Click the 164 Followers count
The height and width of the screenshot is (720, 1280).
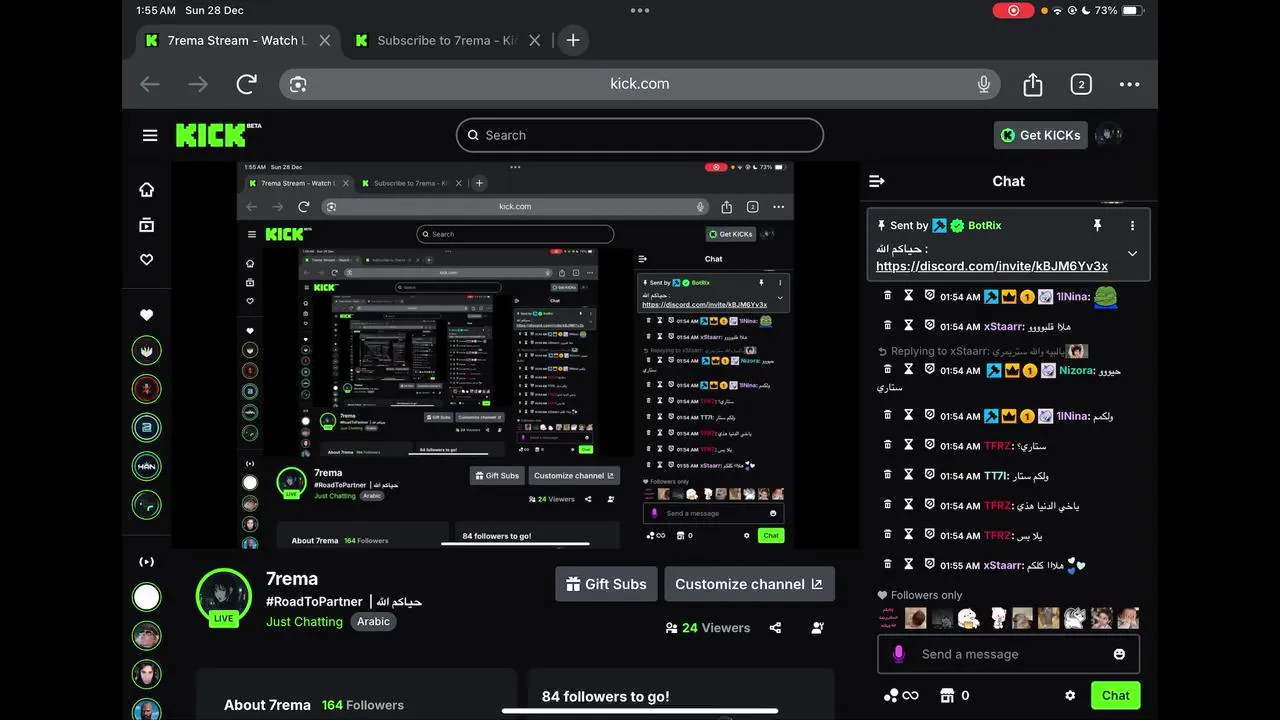363,705
